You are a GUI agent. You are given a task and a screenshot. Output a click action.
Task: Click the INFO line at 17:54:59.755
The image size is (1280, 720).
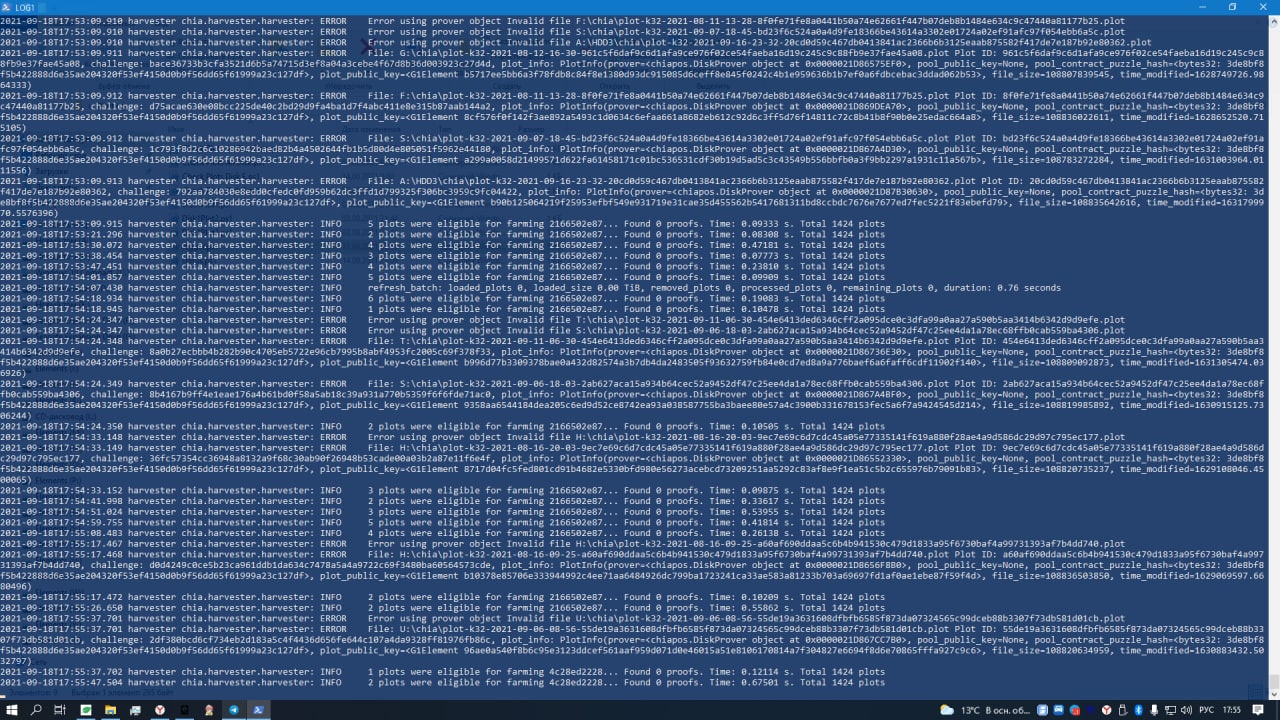tap(443, 523)
